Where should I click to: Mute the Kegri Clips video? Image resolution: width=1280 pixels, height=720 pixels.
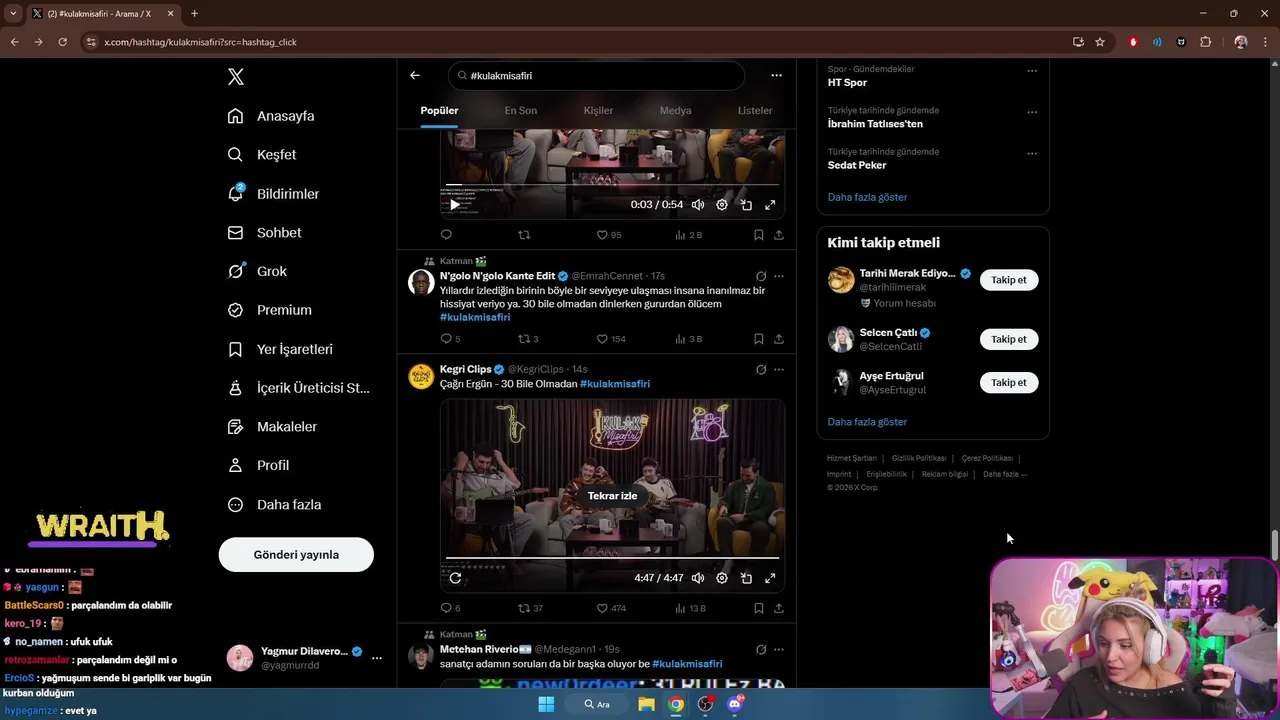(x=698, y=578)
